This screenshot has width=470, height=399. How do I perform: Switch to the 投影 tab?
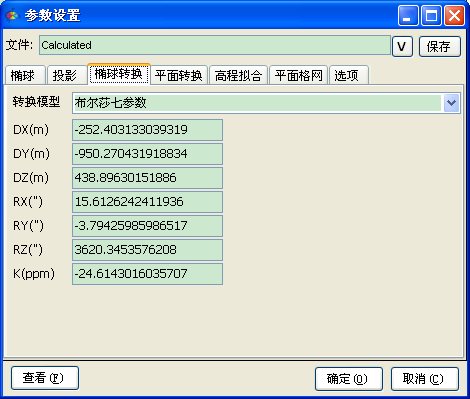[66, 75]
